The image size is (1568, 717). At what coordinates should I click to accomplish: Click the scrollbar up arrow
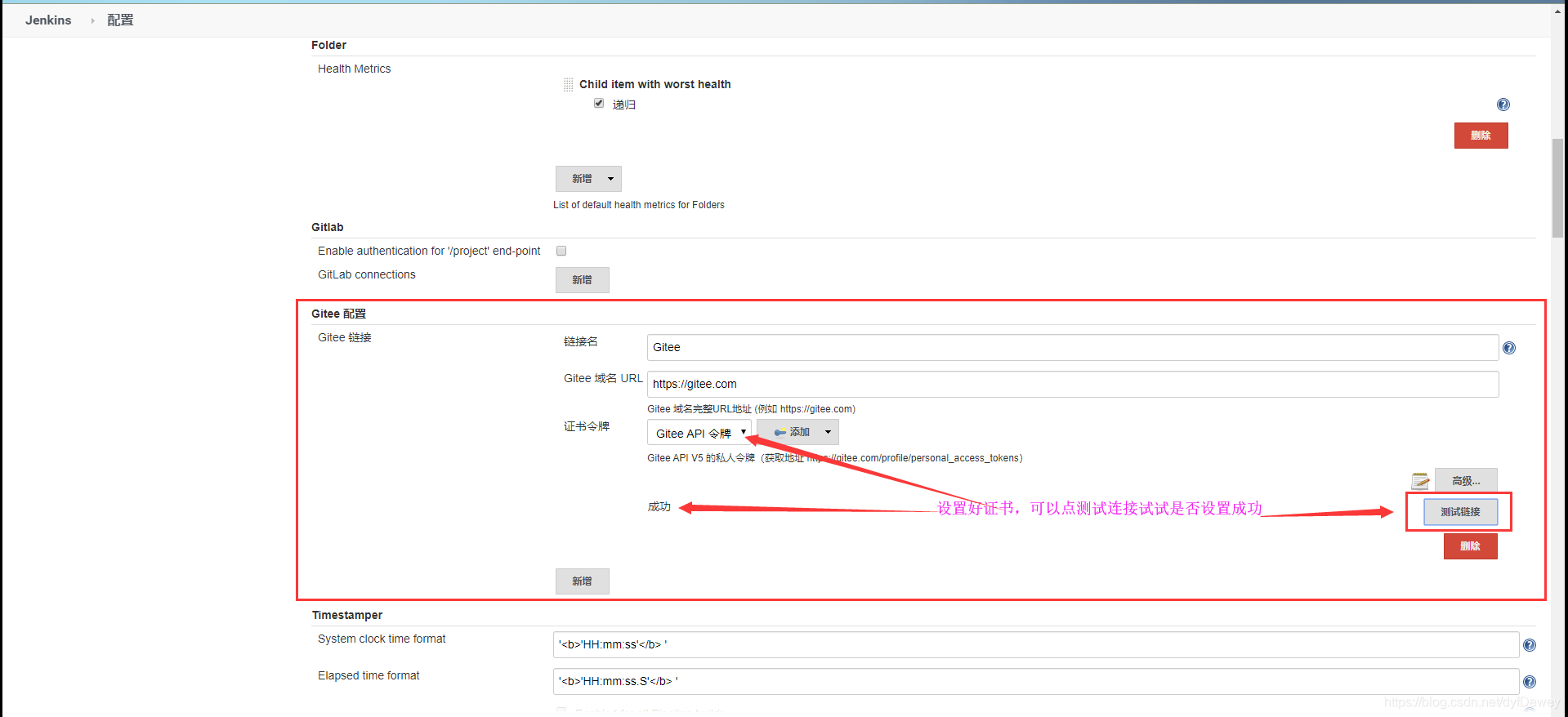[1558, 11]
